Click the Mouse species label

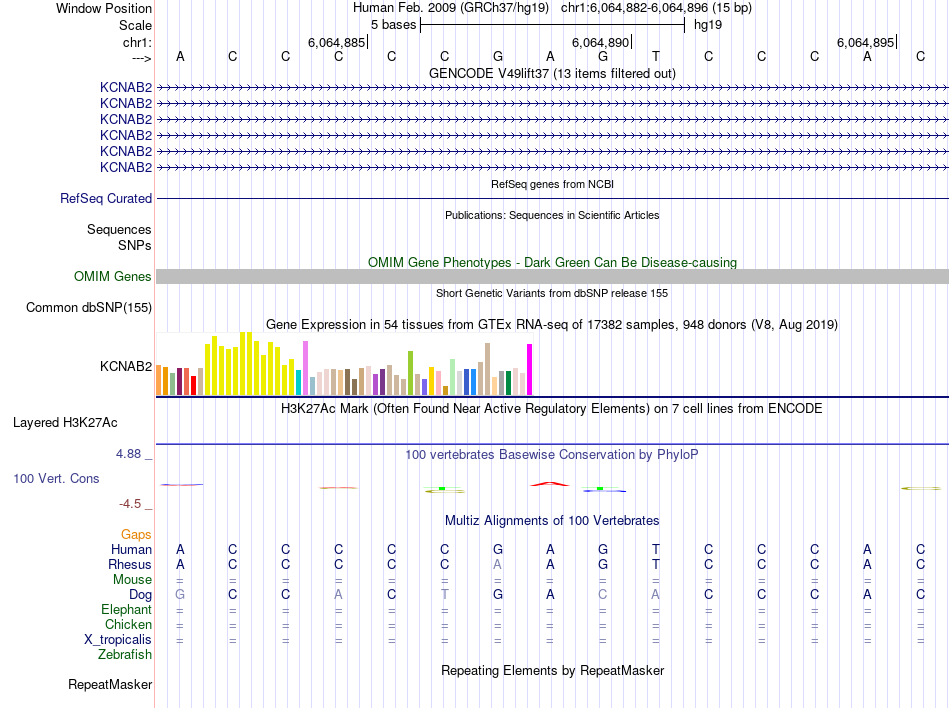[132, 580]
